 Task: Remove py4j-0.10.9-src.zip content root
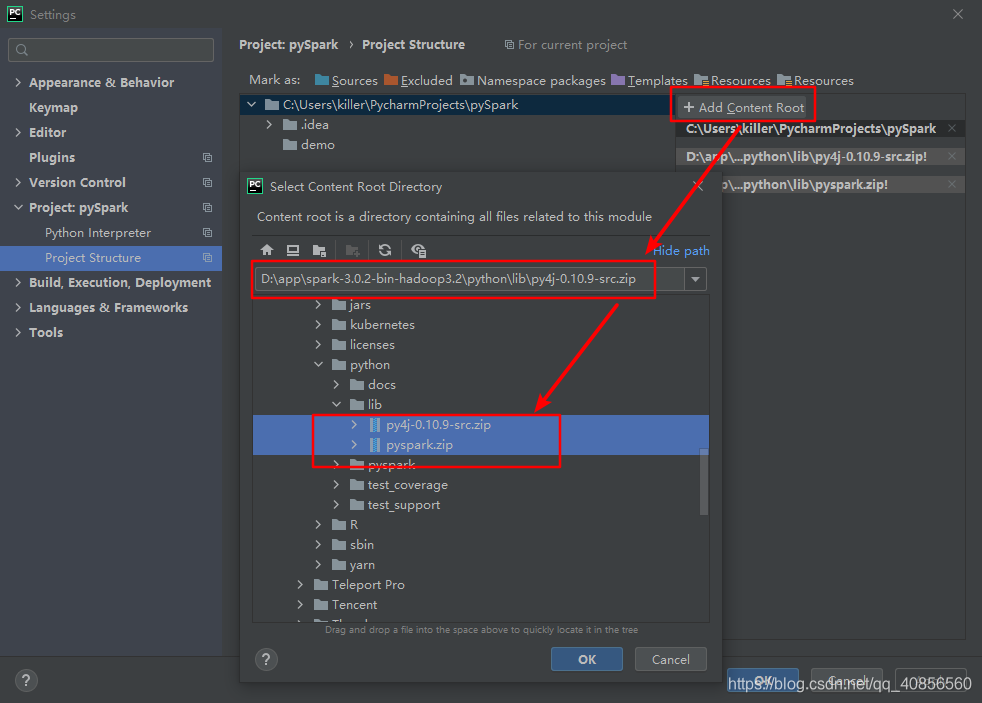point(952,157)
